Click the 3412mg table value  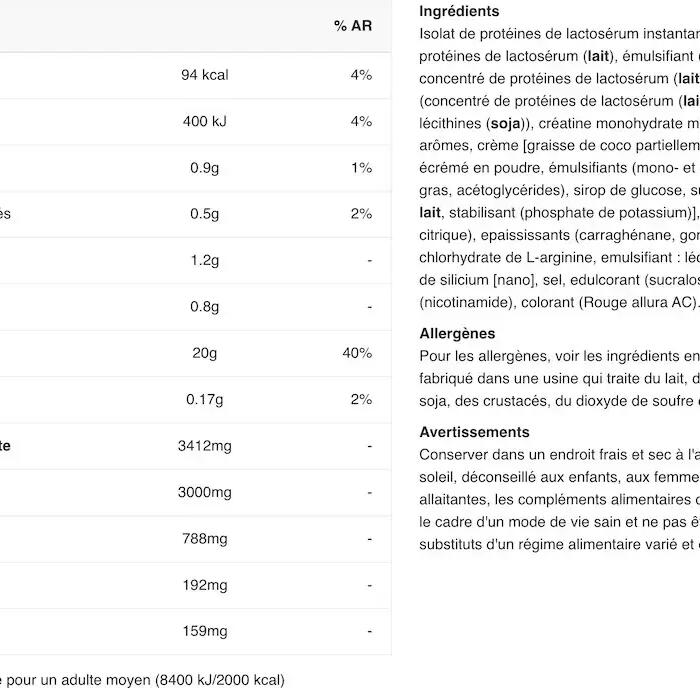click(x=204, y=446)
